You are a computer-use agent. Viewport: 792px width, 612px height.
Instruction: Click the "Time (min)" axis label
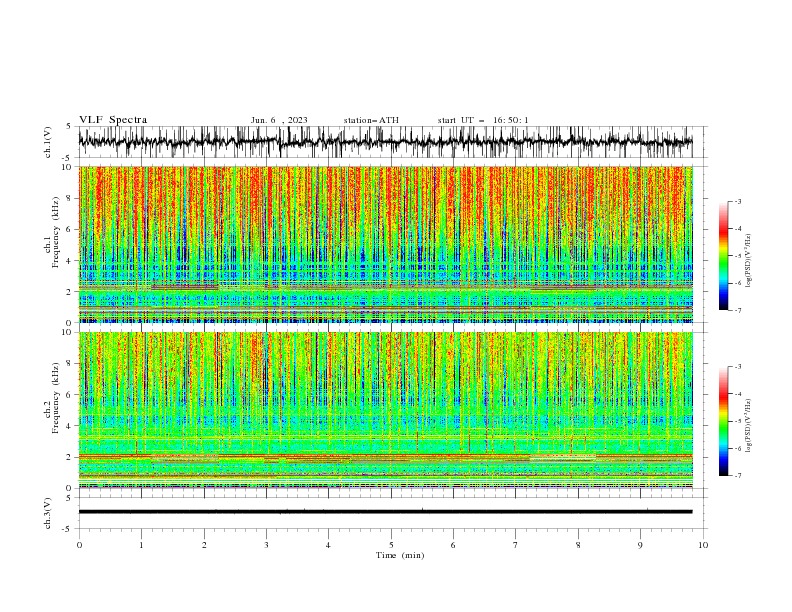(400, 555)
